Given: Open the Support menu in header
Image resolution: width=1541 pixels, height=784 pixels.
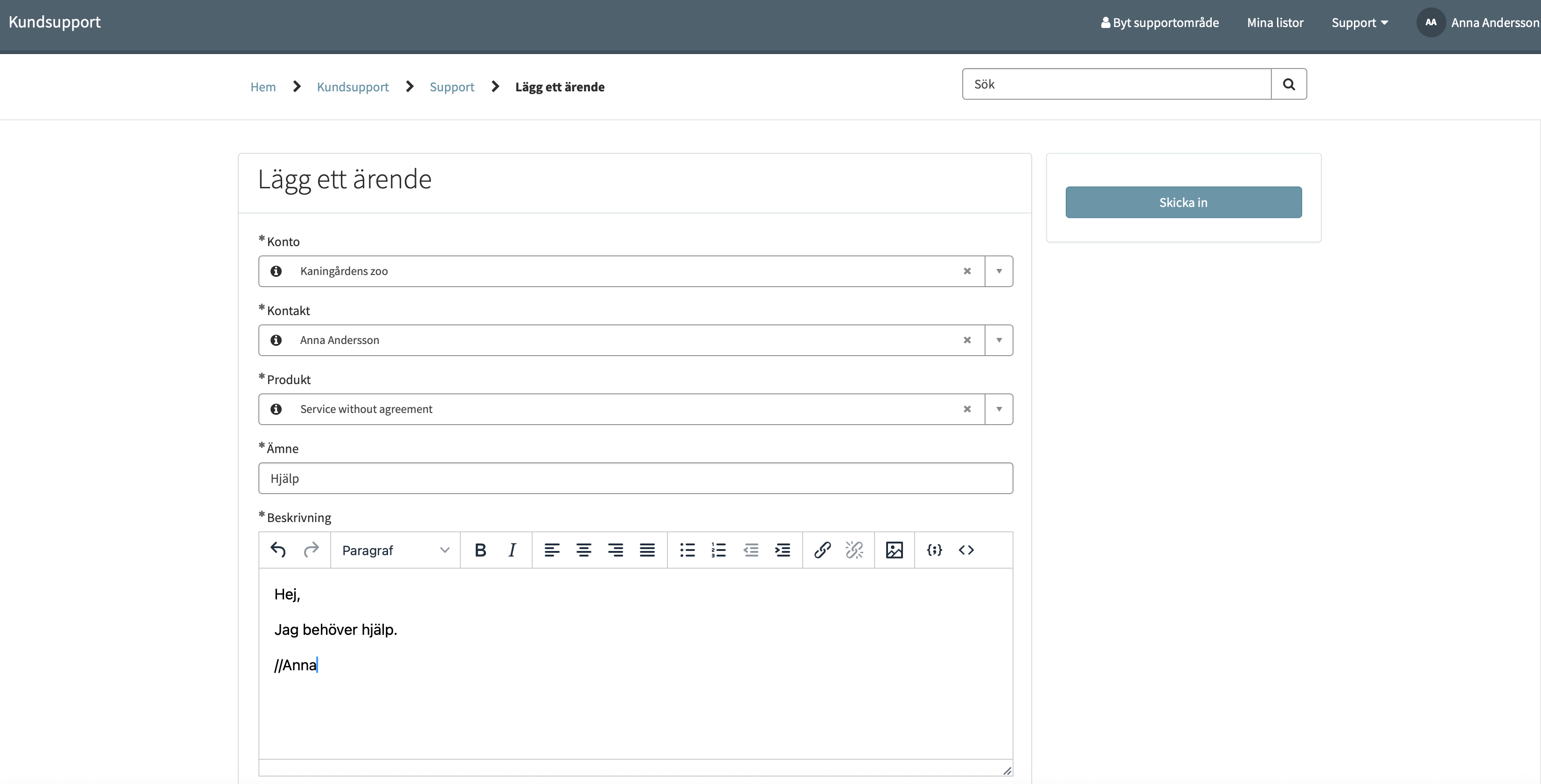Looking at the screenshot, I should (x=1360, y=23).
